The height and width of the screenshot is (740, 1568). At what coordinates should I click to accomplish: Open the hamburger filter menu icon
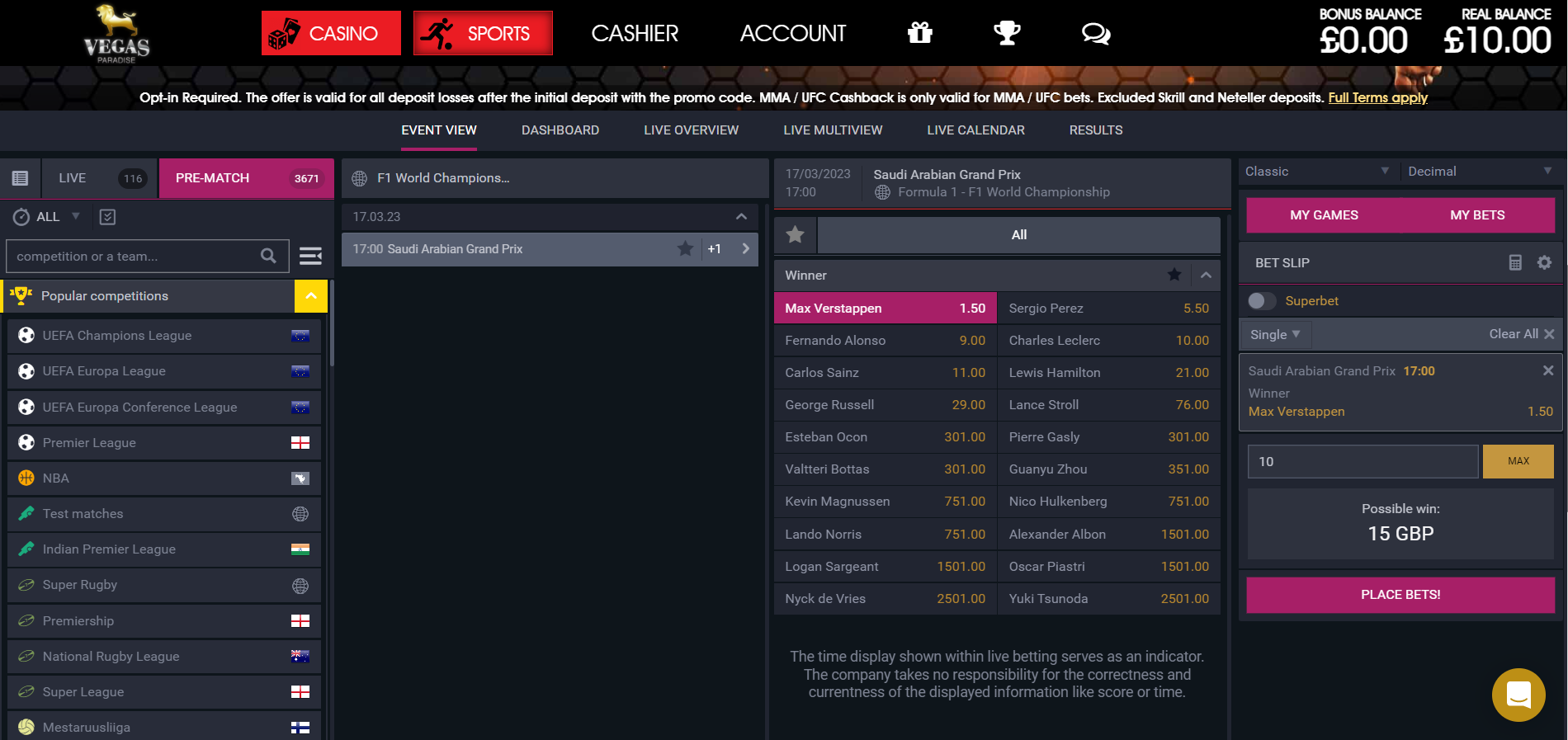pyautogui.click(x=310, y=256)
